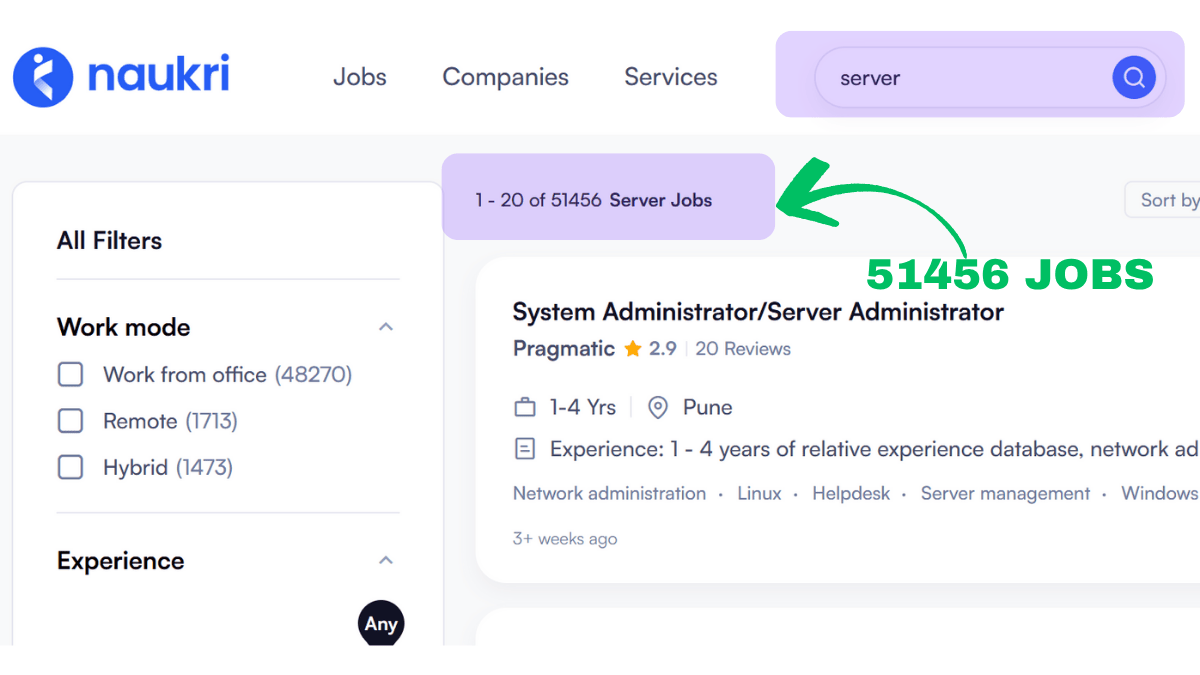Click the Pune location pin icon
The width and height of the screenshot is (1200, 675).
pyautogui.click(x=658, y=408)
